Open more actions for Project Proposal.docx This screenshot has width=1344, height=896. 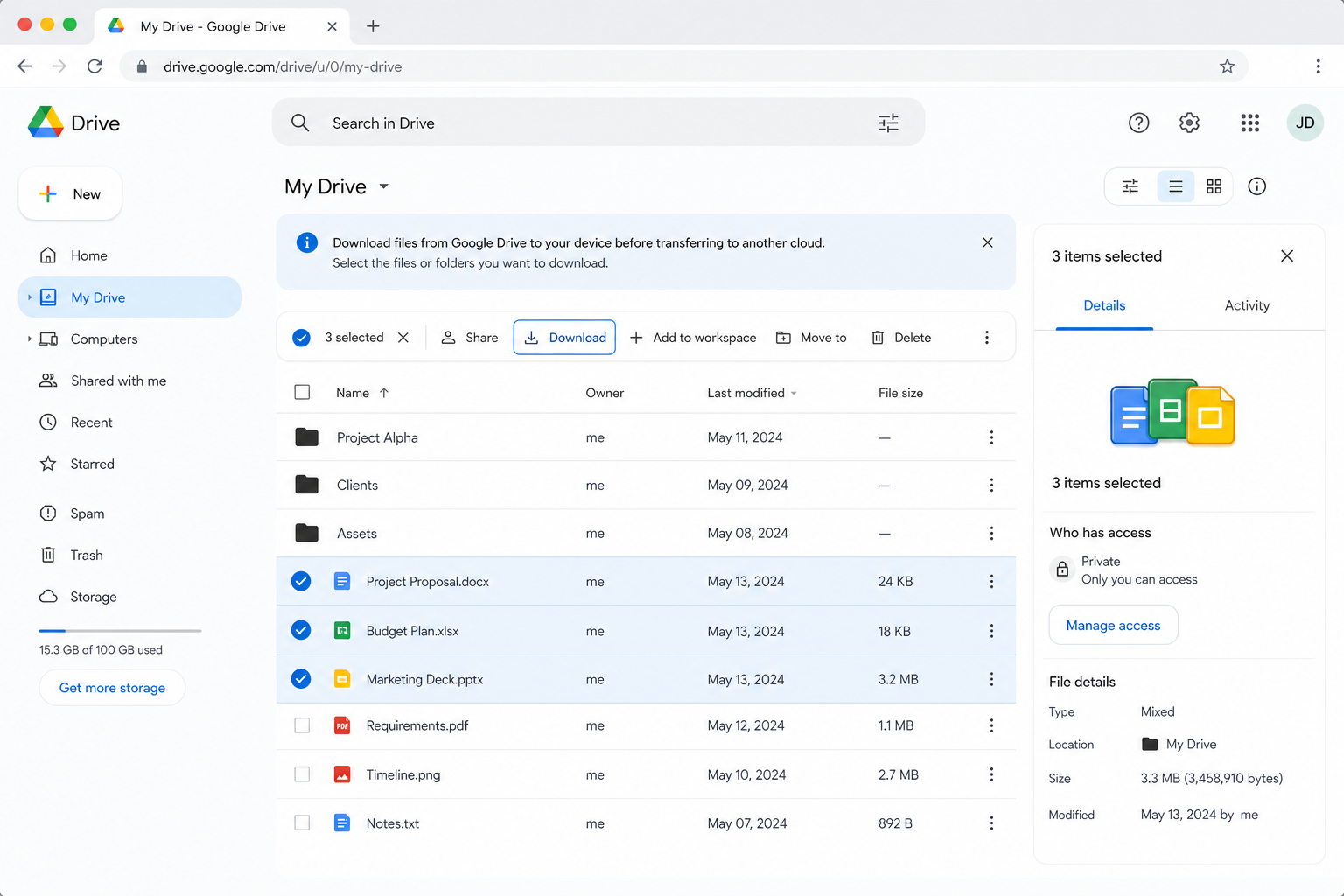pos(991,581)
